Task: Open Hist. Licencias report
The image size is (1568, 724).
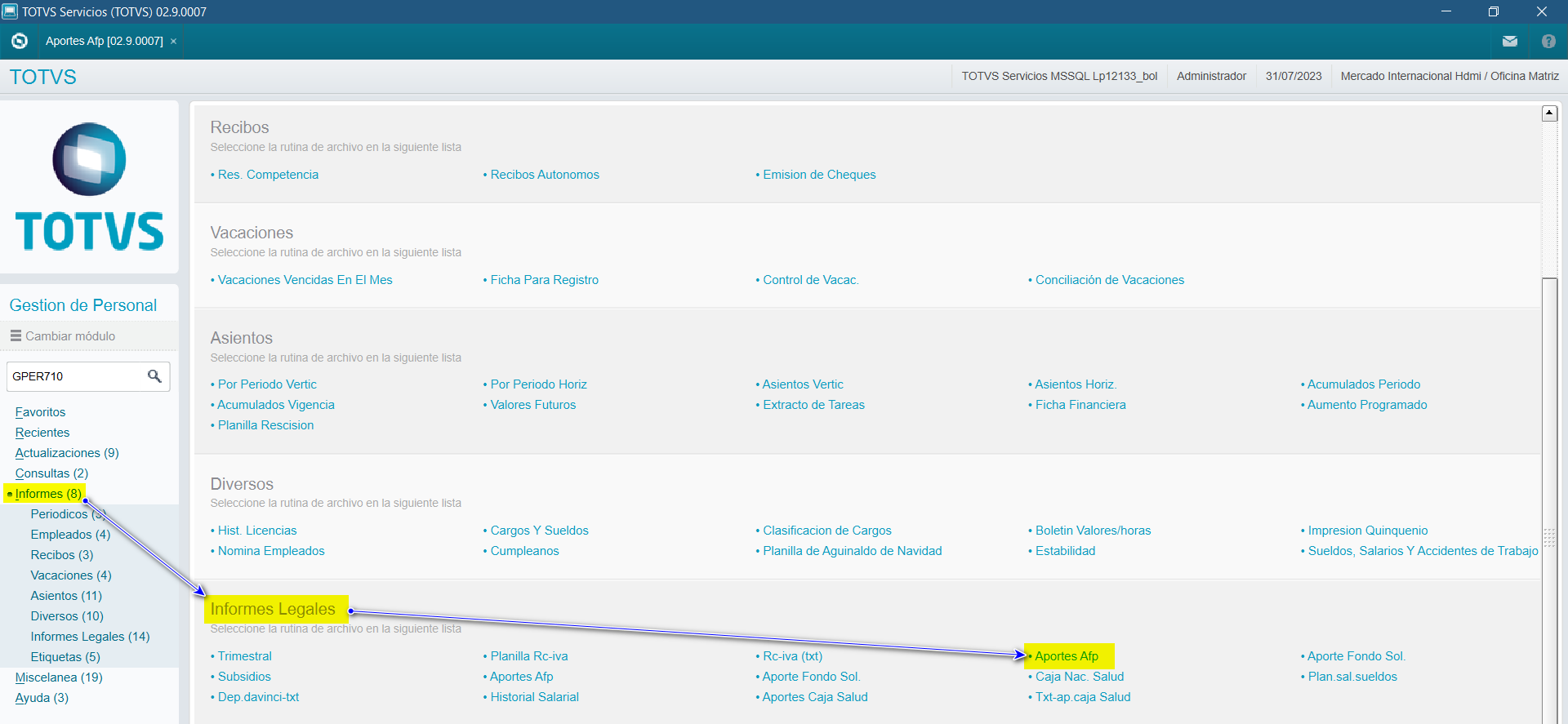Action: (257, 531)
